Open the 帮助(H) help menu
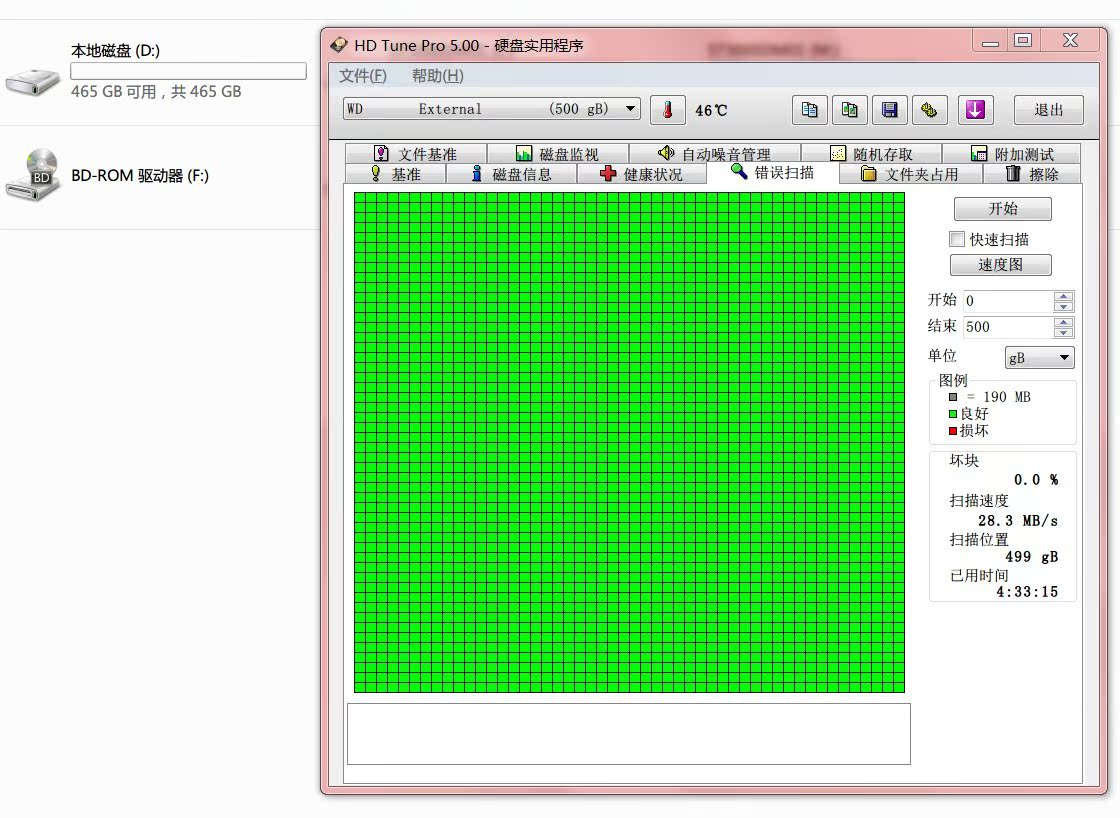This screenshot has width=1120, height=818. click(x=437, y=76)
